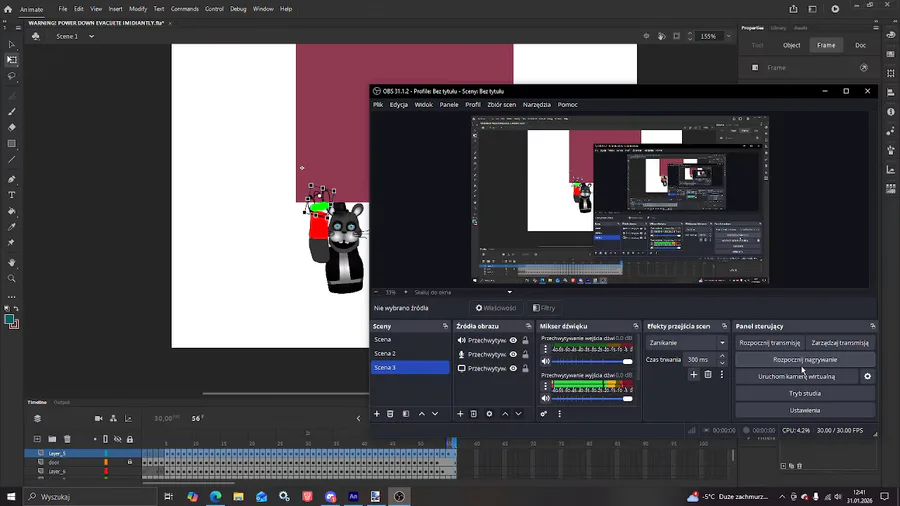Image resolution: width=900 pixels, height=506 pixels.
Task: Remove the selected scene in OBS
Action: pos(390,414)
